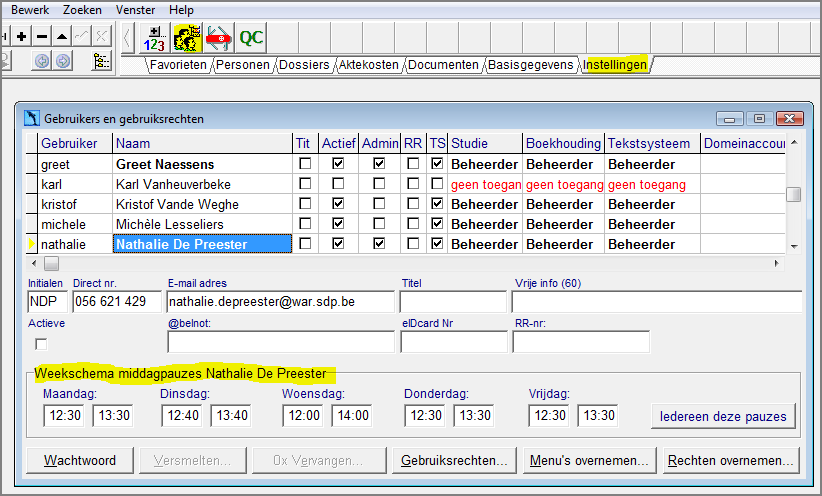
Task: Click the minus (delete record) toolbar icon
Action: click(x=42, y=37)
